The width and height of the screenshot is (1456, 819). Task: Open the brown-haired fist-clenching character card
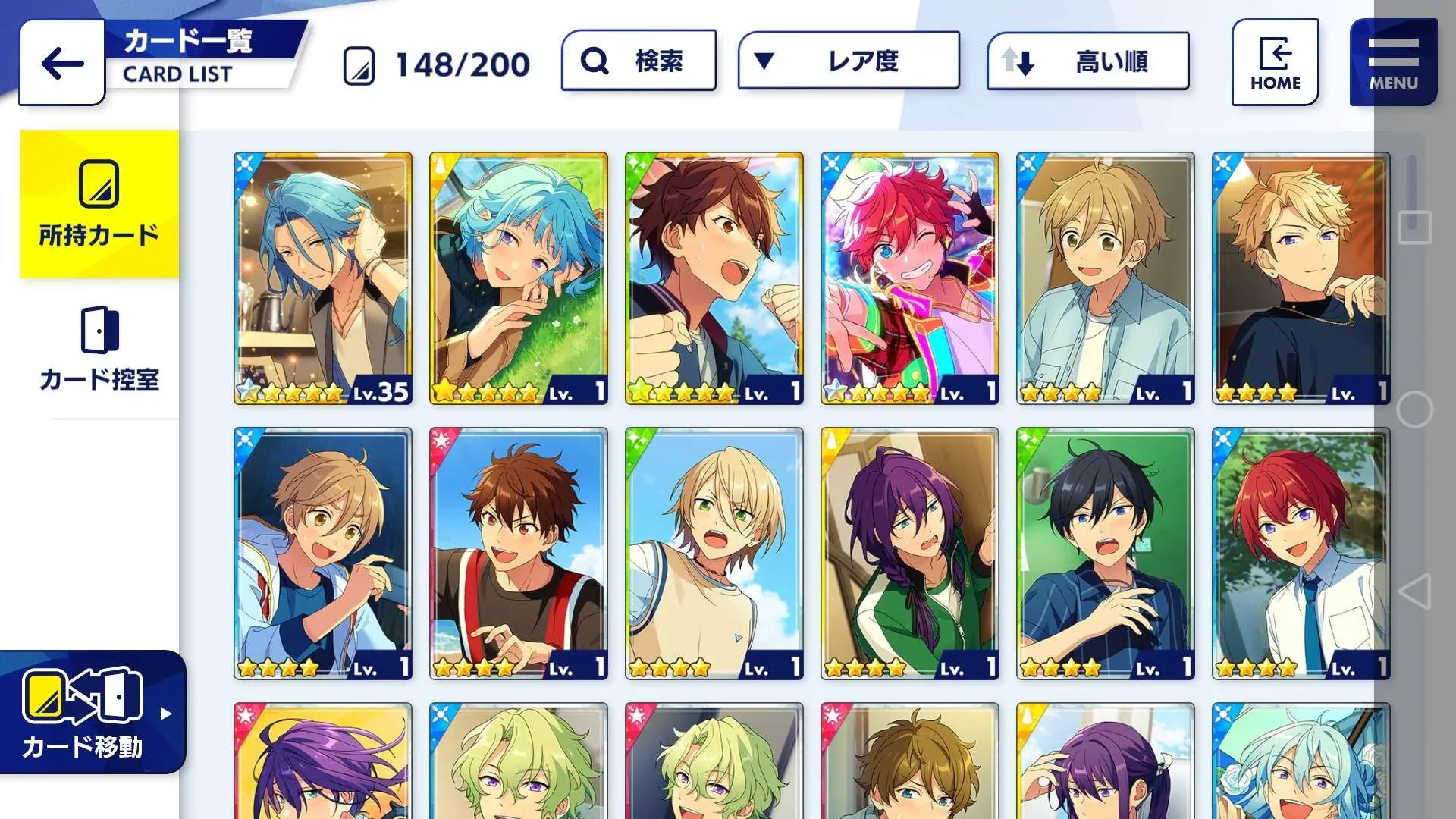pos(714,278)
